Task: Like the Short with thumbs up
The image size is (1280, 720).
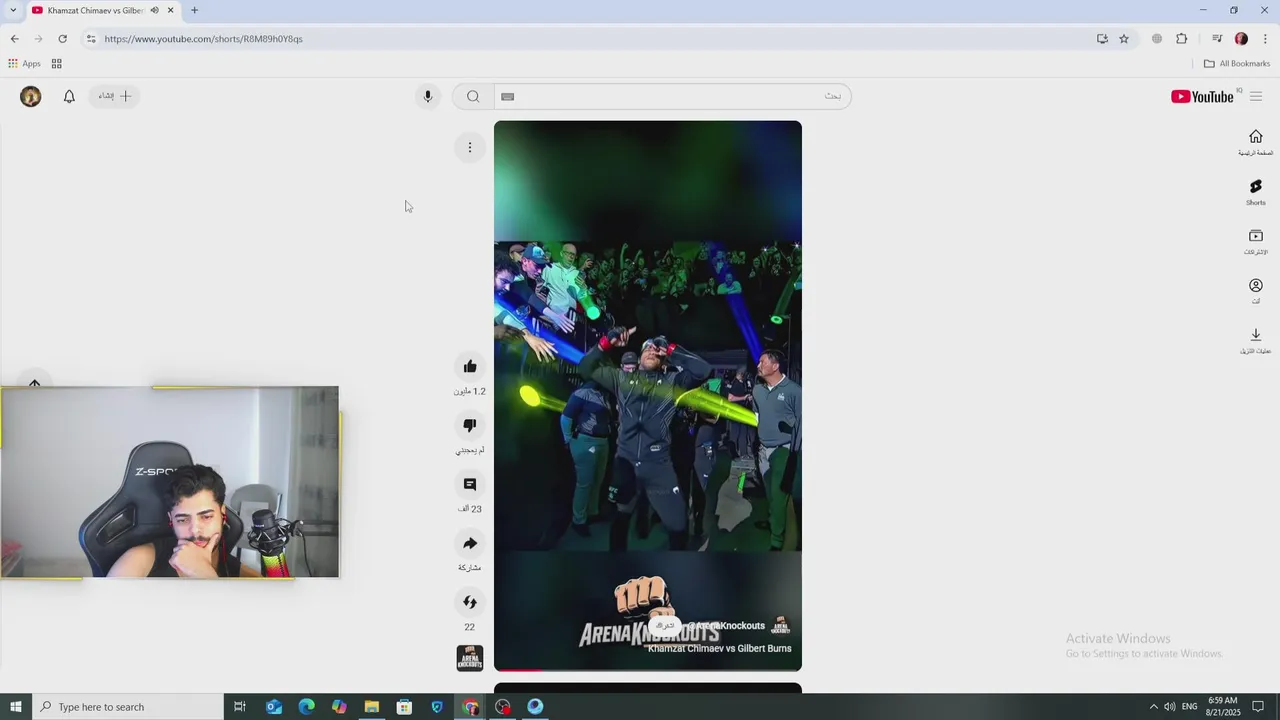Action: coord(470,366)
